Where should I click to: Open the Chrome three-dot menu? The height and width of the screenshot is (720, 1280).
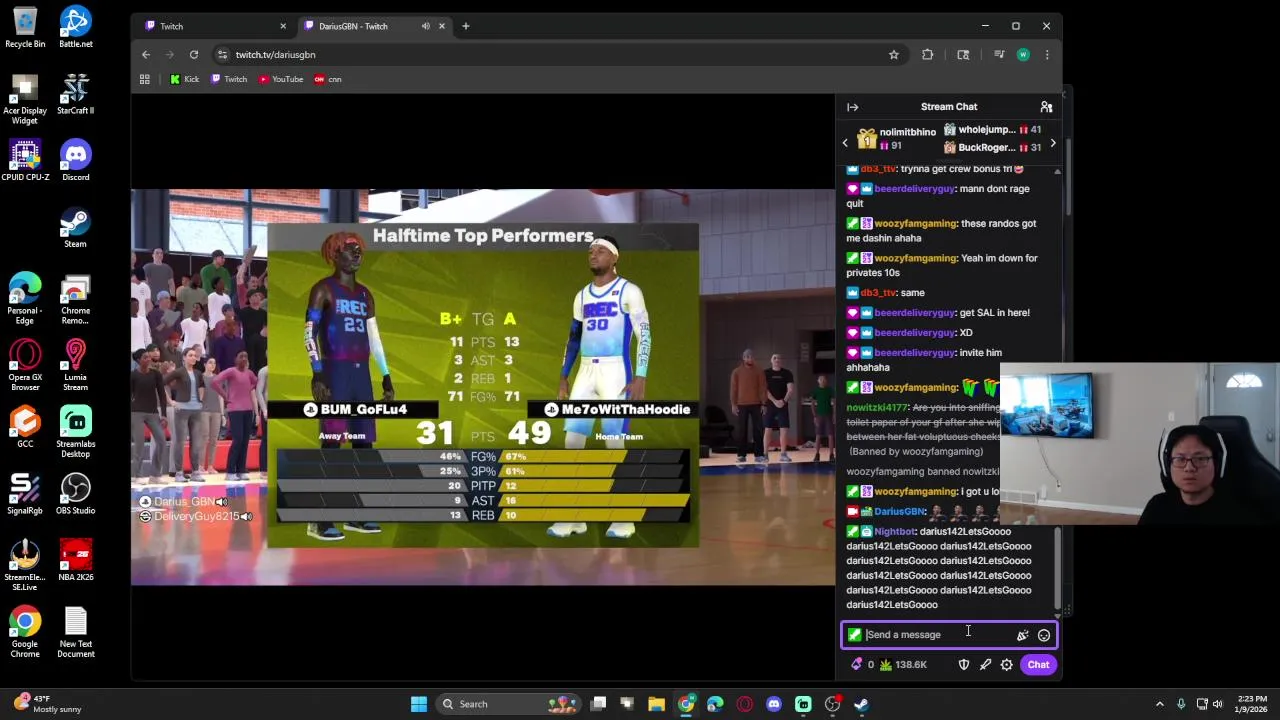pos(1047,55)
